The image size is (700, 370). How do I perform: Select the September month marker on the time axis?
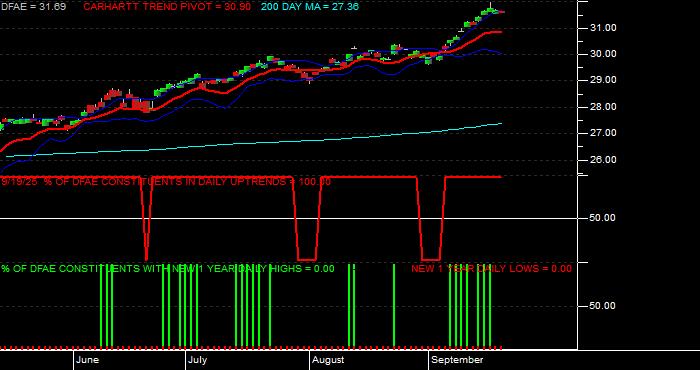tap(458, 360)
